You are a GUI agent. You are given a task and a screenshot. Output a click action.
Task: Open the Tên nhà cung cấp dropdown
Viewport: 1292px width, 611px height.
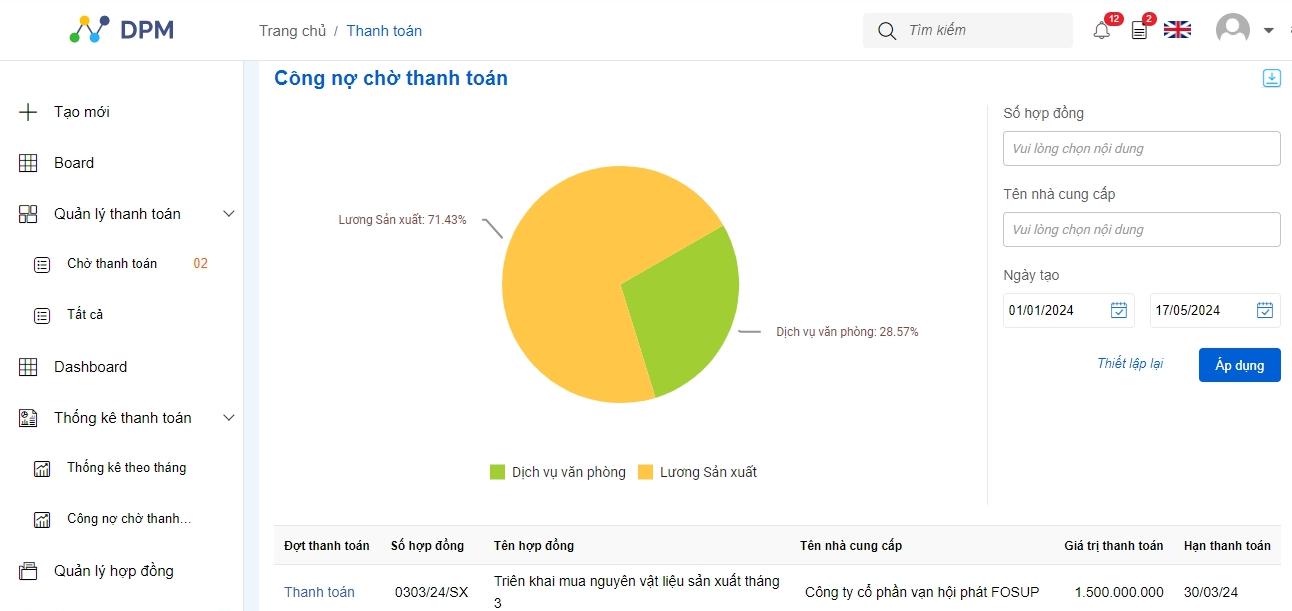tap(1141, 229)
